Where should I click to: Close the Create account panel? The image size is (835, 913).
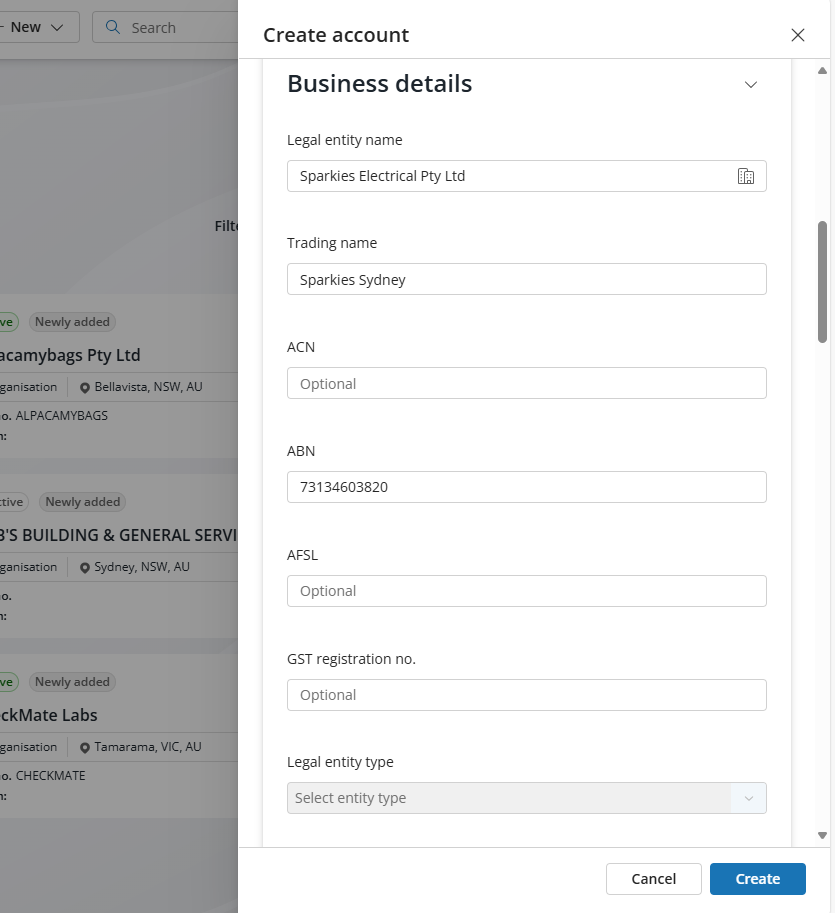798,35
